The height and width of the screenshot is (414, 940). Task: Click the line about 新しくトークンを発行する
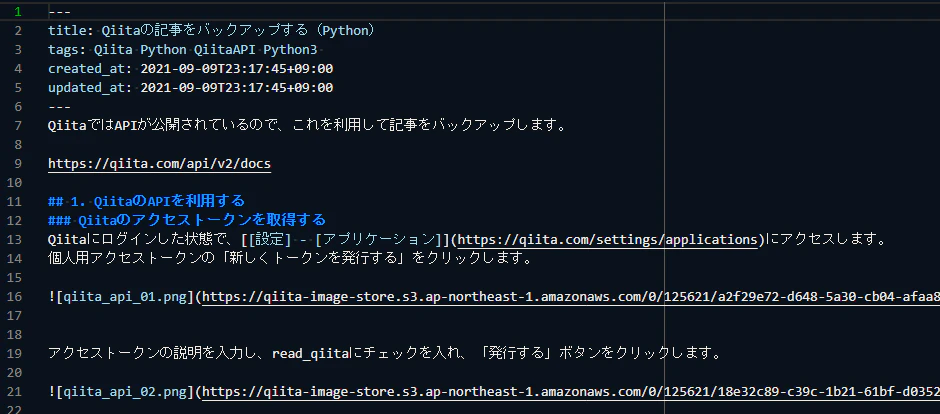(x=290, y=259)
